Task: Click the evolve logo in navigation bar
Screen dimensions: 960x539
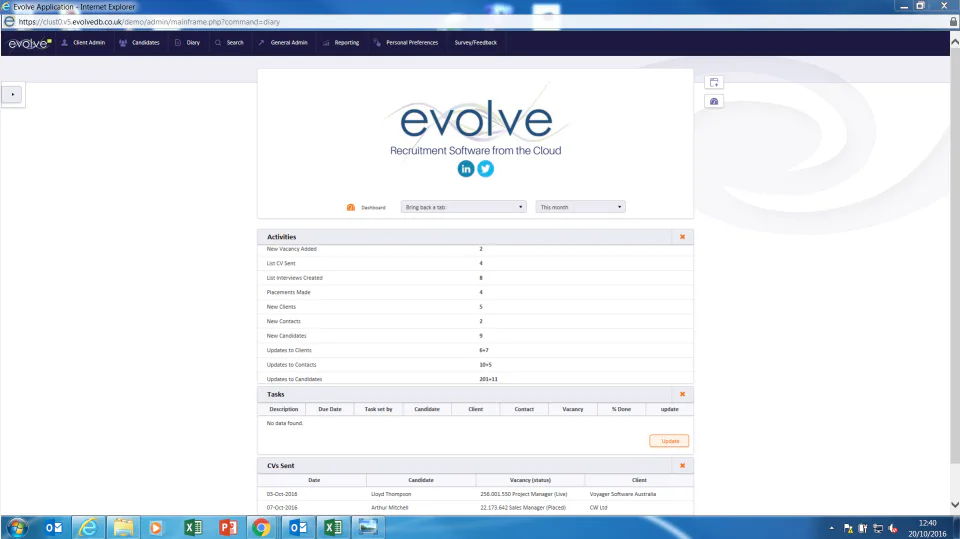Action: point(29,43)
